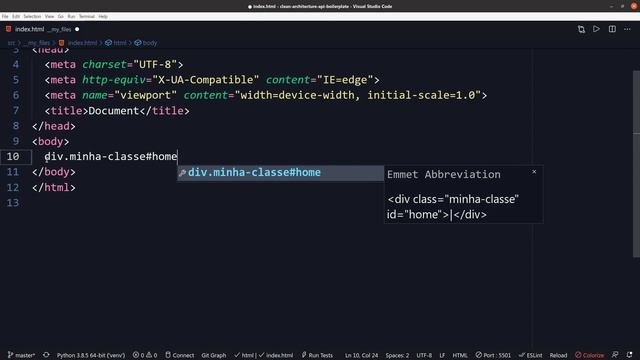
Task: Change language mode HTML
Action: [x=460, y=355]
